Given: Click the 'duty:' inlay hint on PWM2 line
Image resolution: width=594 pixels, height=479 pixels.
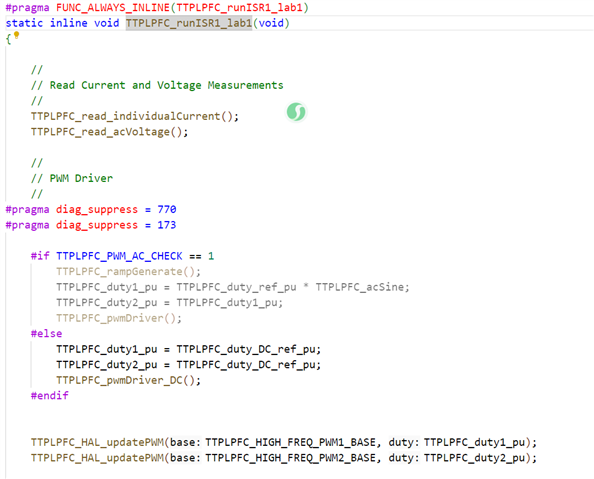Looking at the screenshot, I should (404, 458).
